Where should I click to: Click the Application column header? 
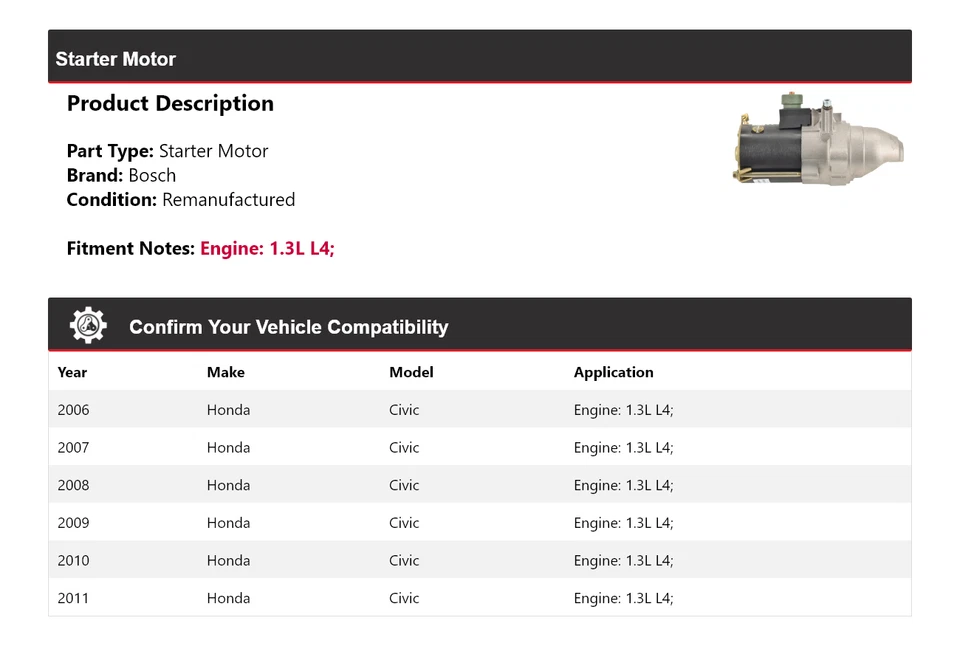coord(613,372)
